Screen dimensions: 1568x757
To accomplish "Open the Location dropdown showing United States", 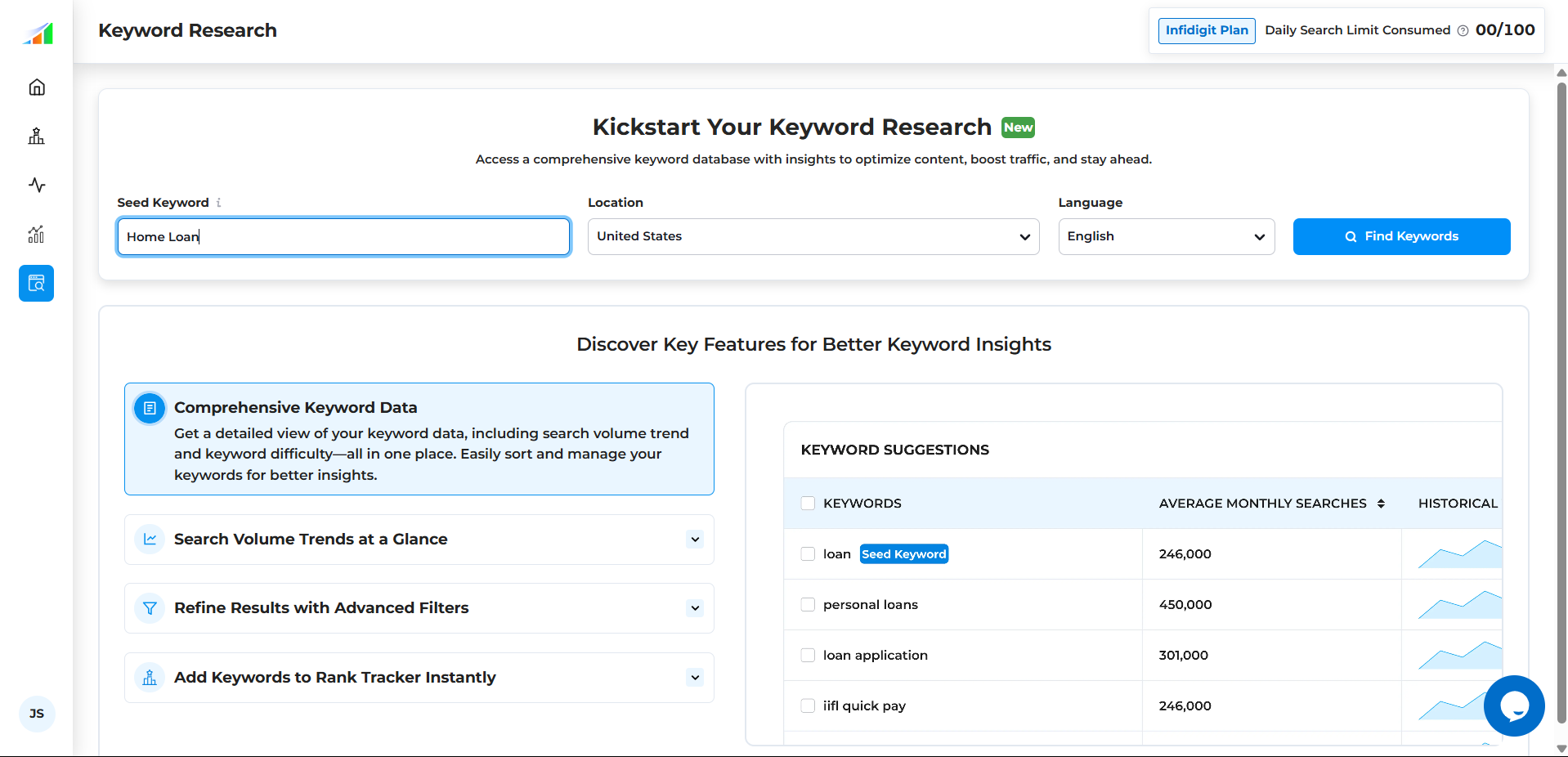I will pos(813,236).
